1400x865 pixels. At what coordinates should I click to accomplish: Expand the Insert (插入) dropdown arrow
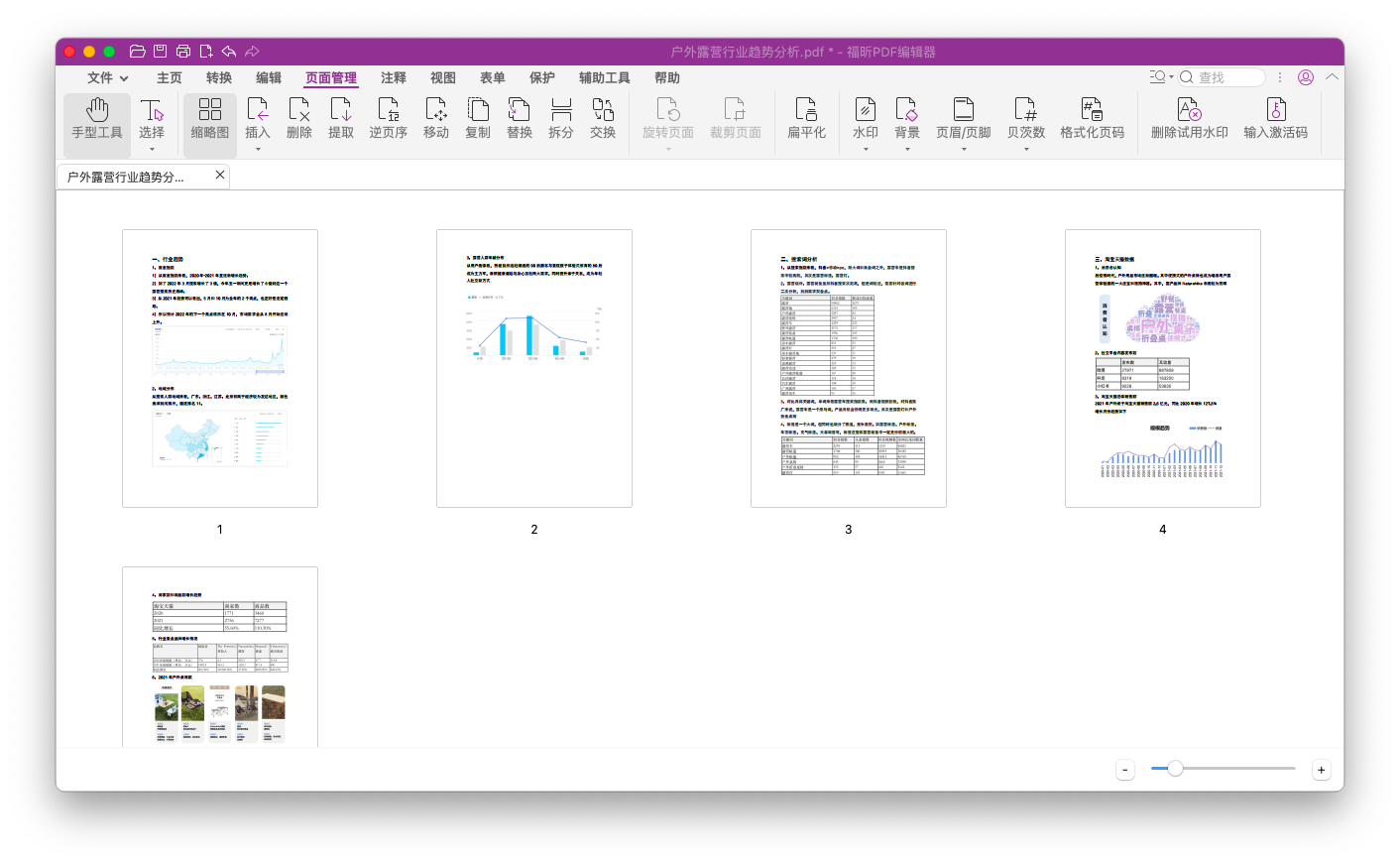(258, 150)
